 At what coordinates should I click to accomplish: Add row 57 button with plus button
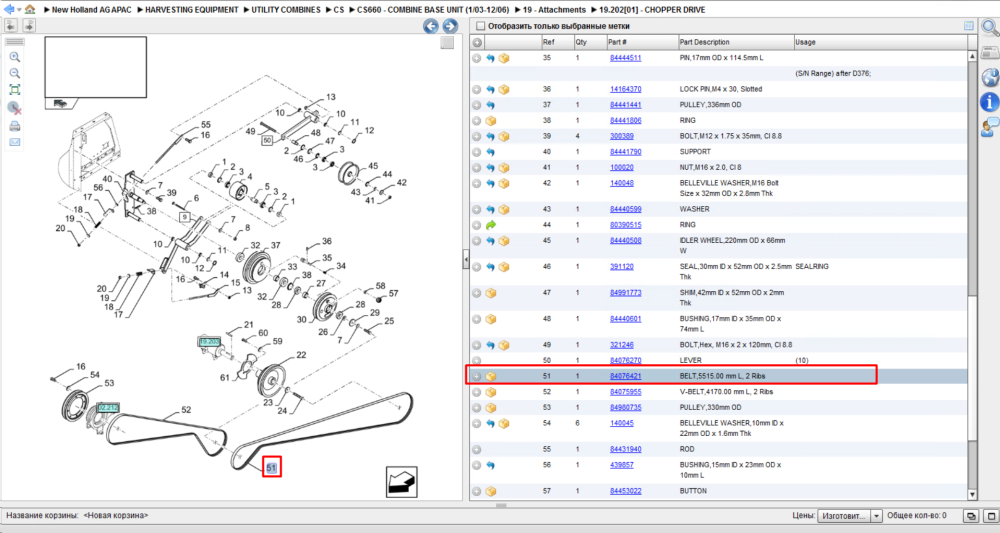coord(476,492)
